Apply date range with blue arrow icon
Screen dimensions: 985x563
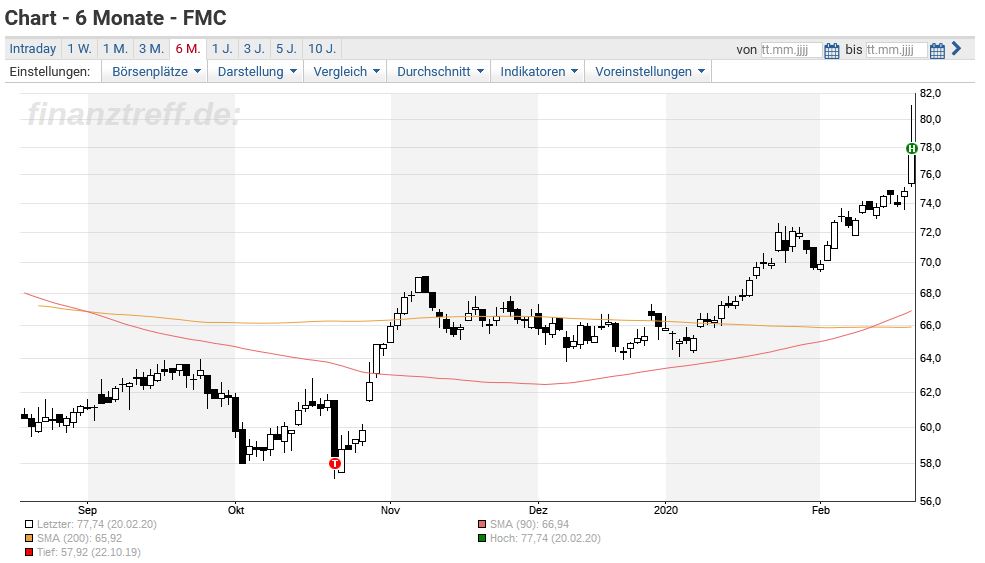point(957,48)
